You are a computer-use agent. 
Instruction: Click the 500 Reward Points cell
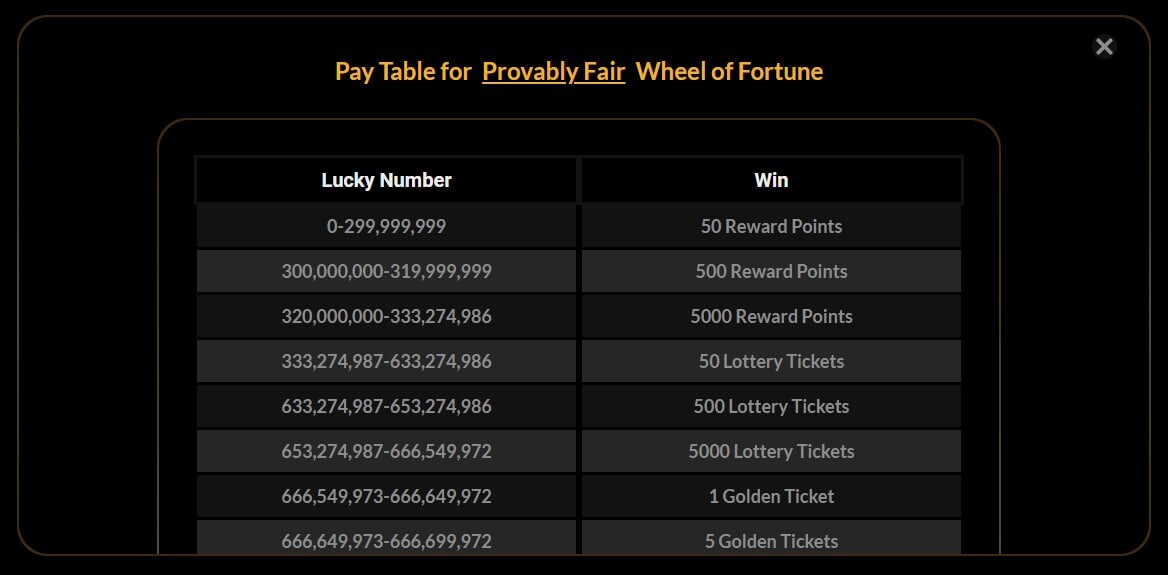coord(771,271)
